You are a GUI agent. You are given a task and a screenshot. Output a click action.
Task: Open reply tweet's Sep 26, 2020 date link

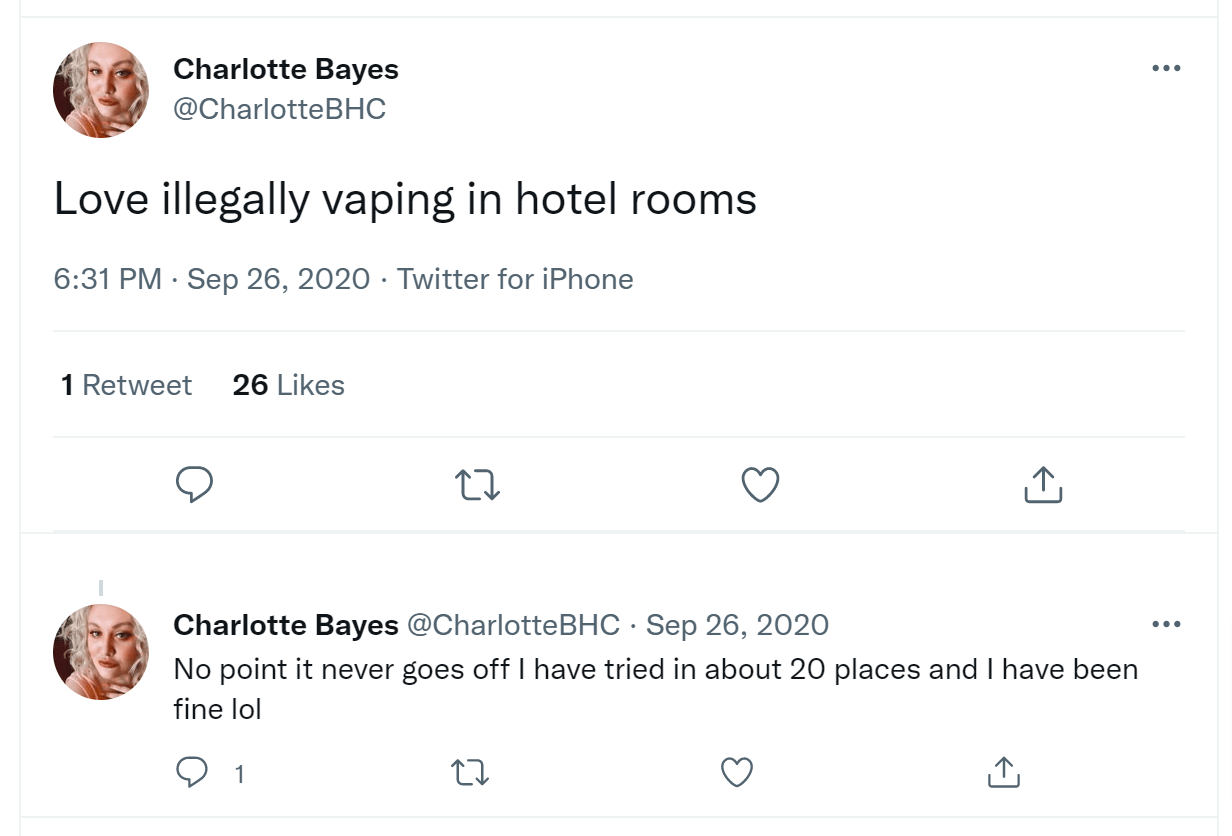point(737,625)
